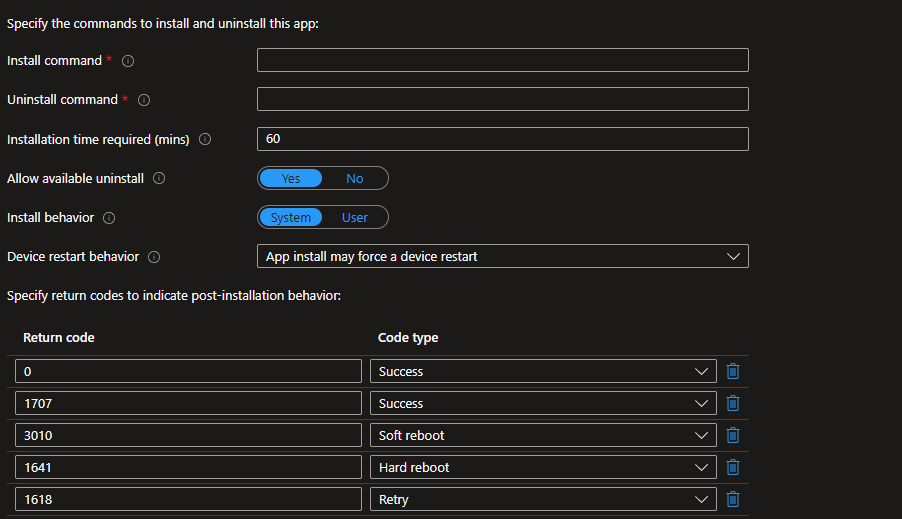Click the return code 1618 input field
902x519 pixels.
tap(188, 499)
